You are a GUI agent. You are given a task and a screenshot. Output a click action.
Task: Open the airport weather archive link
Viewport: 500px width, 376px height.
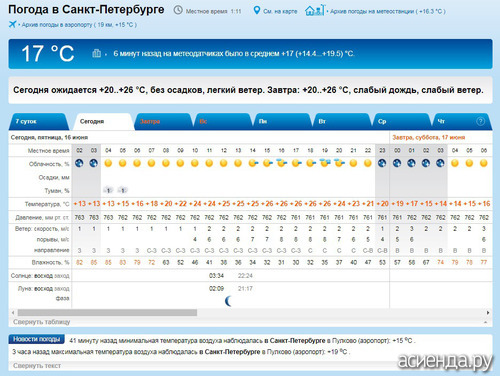[78, 25]
